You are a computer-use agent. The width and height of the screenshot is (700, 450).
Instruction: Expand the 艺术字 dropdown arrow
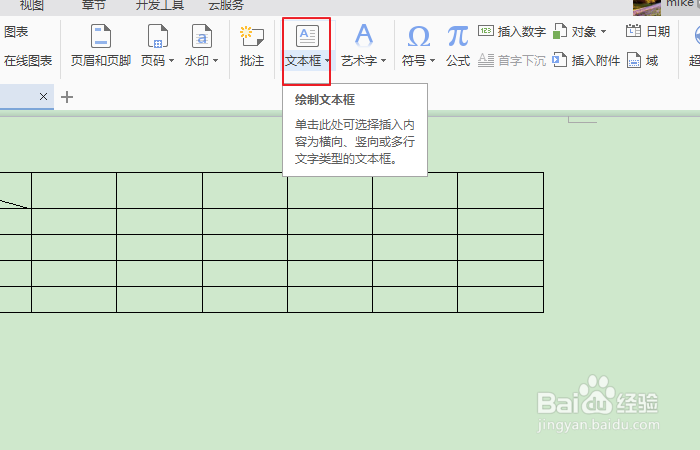383,60
